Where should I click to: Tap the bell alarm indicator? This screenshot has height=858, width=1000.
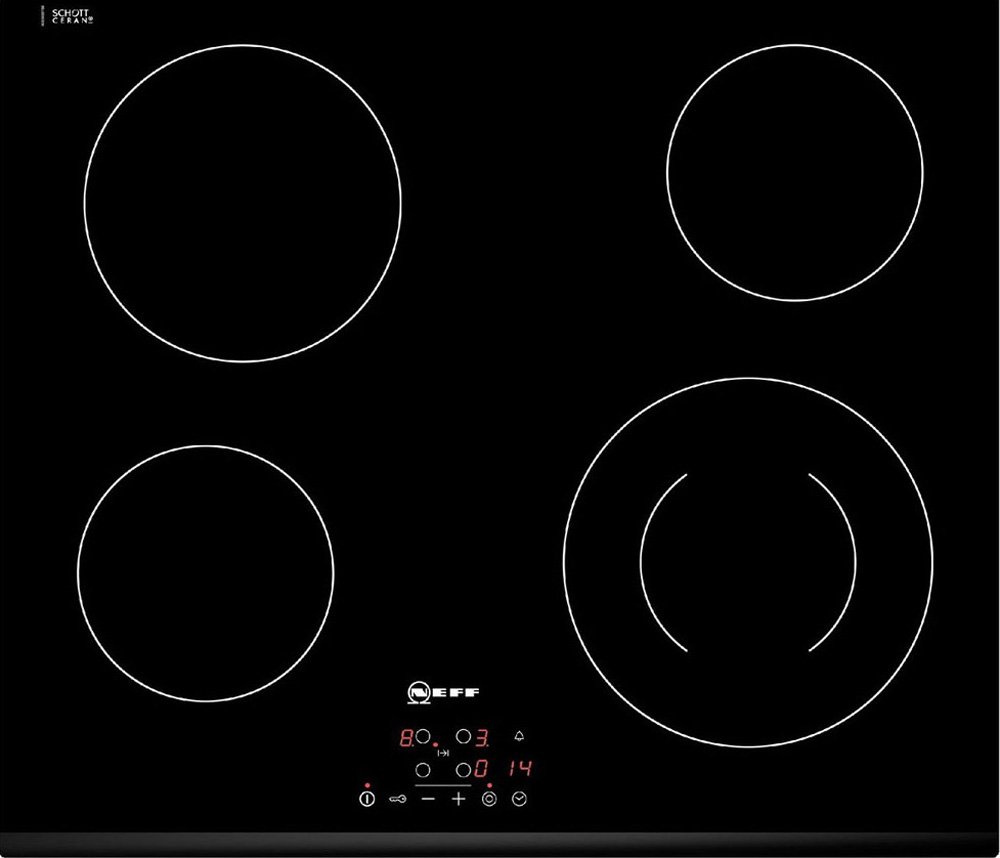[518, 737]
